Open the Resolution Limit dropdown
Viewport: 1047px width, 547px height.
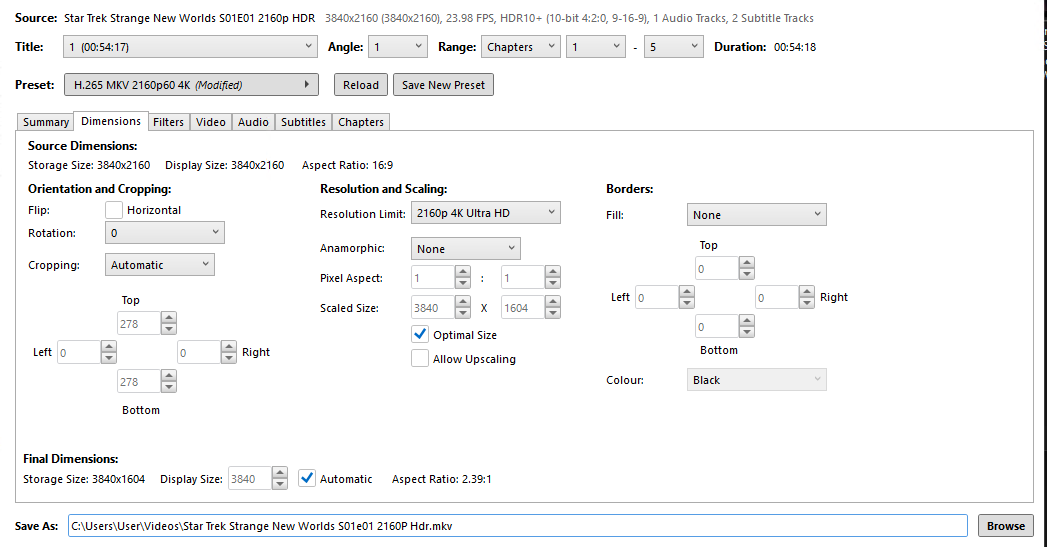(x=485, y=213)
